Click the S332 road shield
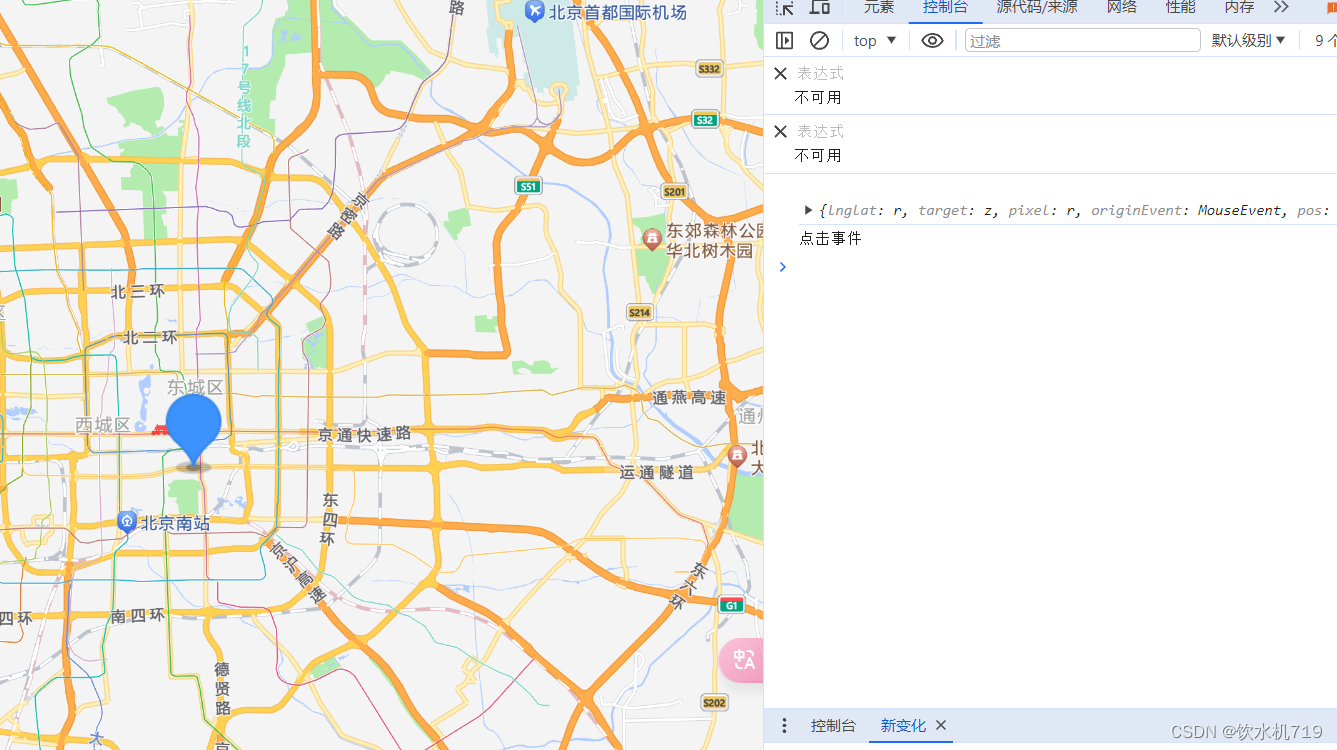Image resolution: width=1337 pixels, height=750 pixels. point(709,69)
